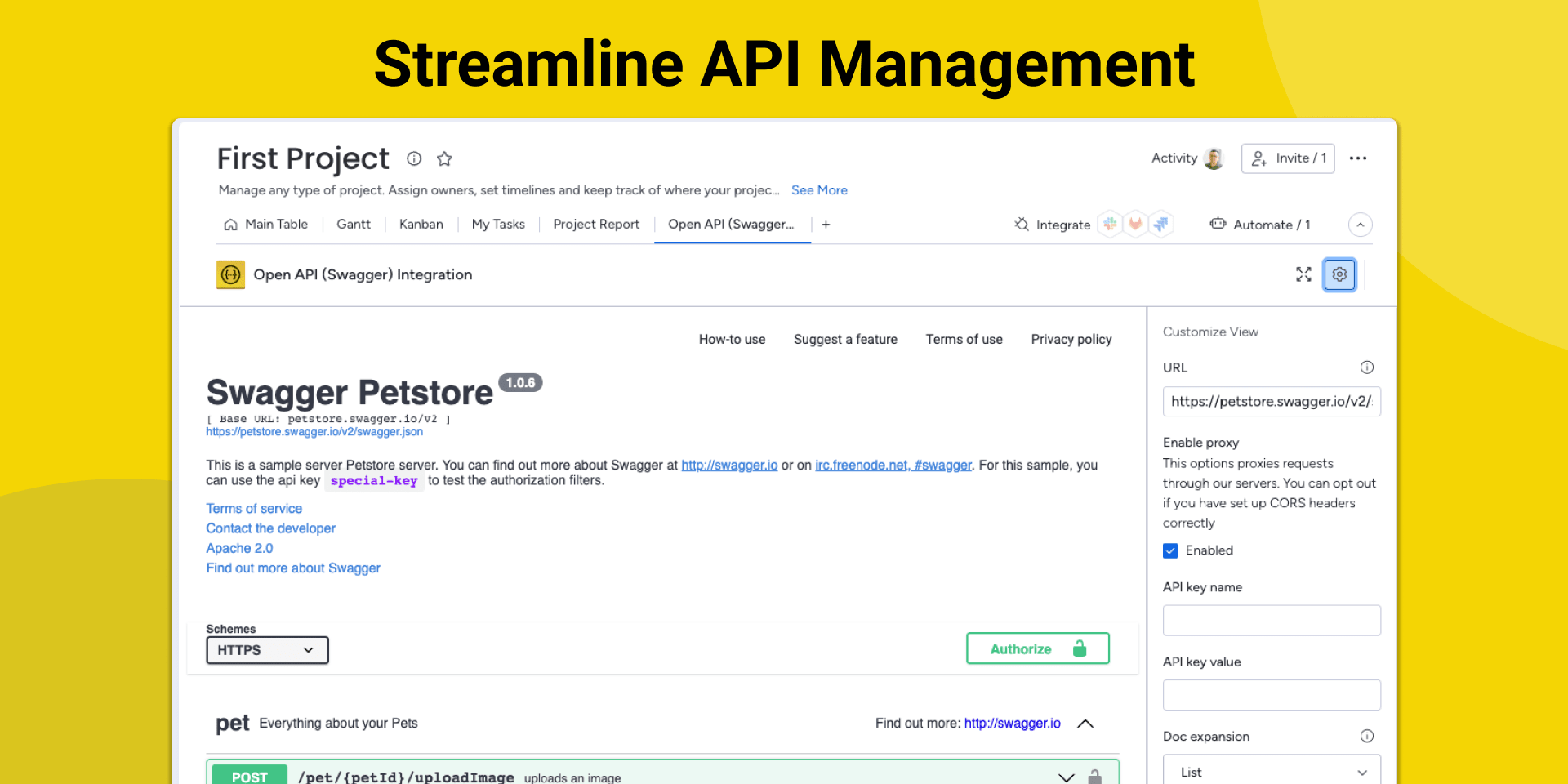
Task: Click the project info icon beside First Project
Action: pyautogui.click(x=414, y=158)
